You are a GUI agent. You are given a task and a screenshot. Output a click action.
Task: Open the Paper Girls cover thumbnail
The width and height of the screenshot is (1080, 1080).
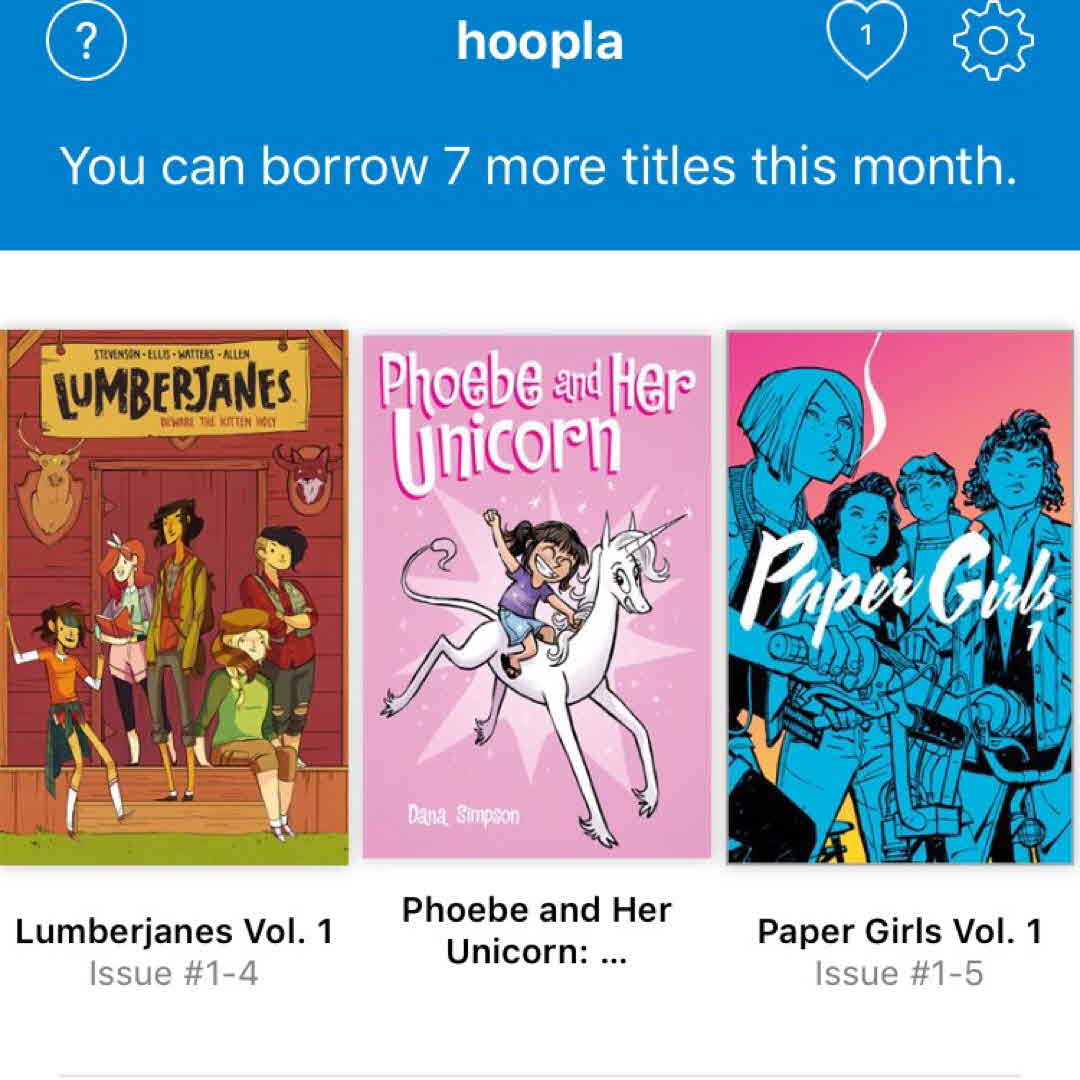[900, 597]
